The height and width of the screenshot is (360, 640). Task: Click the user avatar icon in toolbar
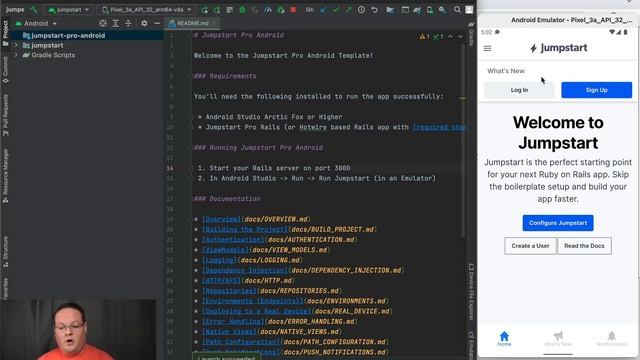[x=469, y=9]
